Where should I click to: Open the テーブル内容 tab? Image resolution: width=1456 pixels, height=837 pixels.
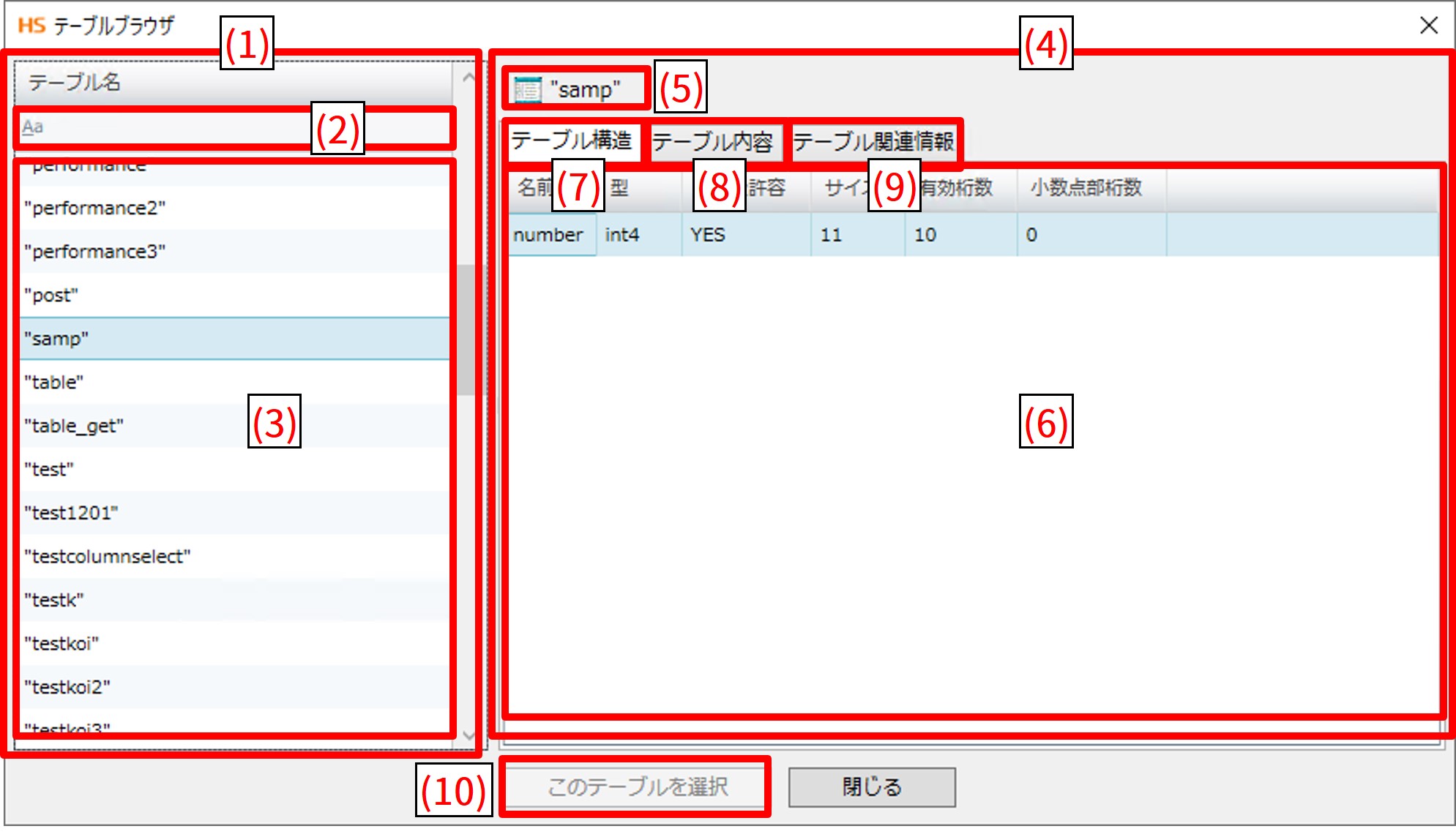pos(712,142)
